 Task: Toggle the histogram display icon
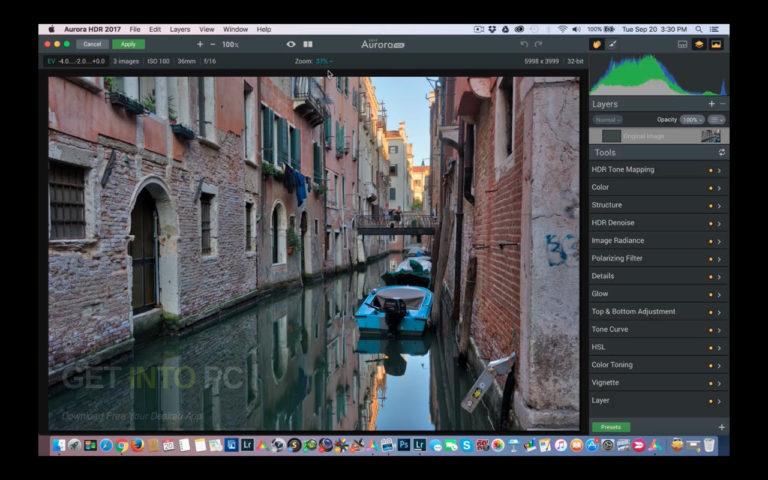[x=682, y=44]
